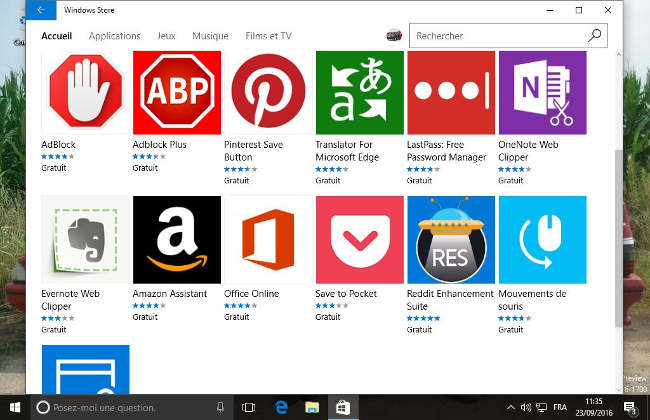Activate the Cortana microphone icon
This screenshot has height=420, width=650.
tap(221, 408)
